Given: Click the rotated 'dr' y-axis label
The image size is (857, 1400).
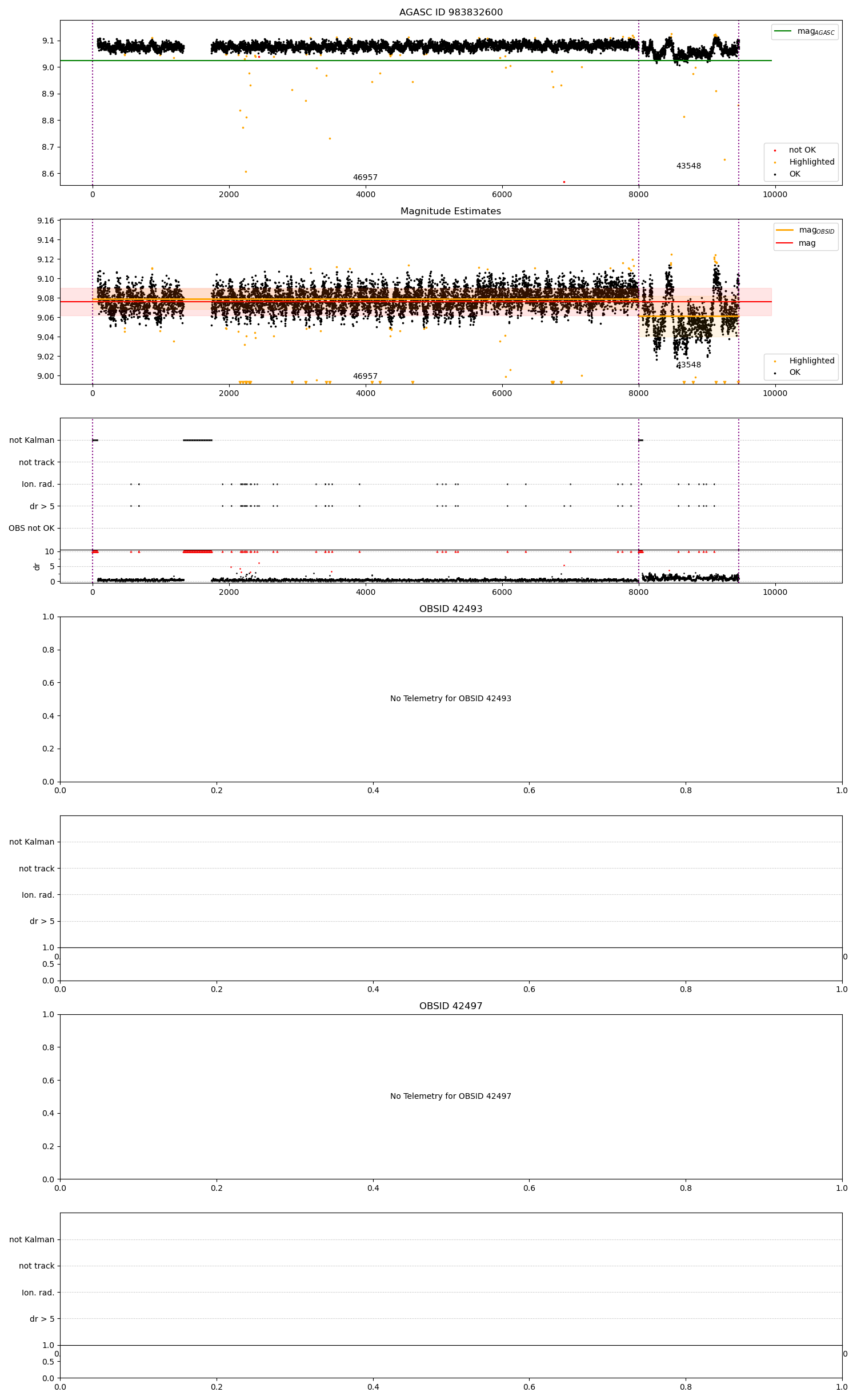Looking at the screenshot, I should coord(37,566).
